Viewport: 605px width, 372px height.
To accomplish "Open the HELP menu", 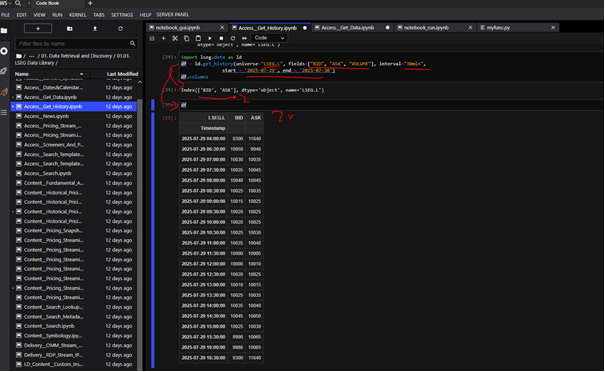I will point(145,15).
